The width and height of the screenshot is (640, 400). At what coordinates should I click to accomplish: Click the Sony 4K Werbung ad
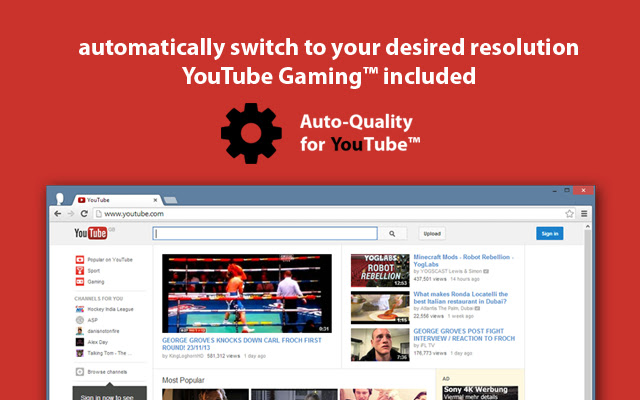480,393
